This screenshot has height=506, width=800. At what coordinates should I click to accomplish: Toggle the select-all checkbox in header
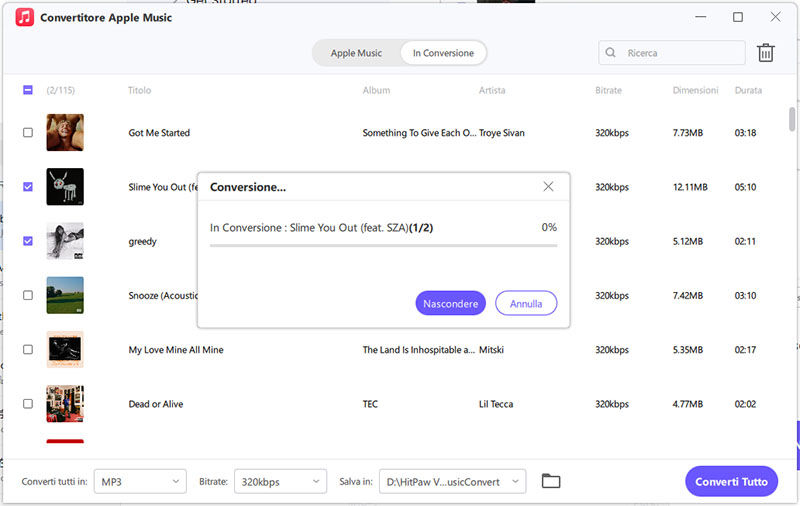click(x=28, y=90)
